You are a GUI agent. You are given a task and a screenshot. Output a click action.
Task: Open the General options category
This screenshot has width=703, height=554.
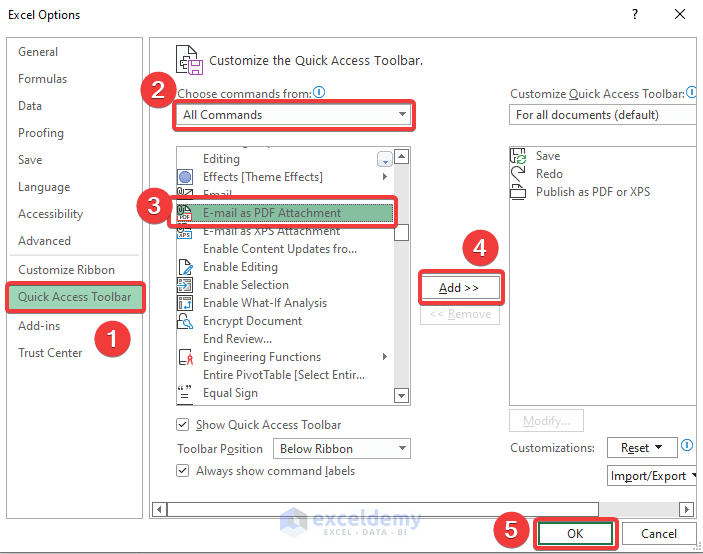tap(38, 52)
